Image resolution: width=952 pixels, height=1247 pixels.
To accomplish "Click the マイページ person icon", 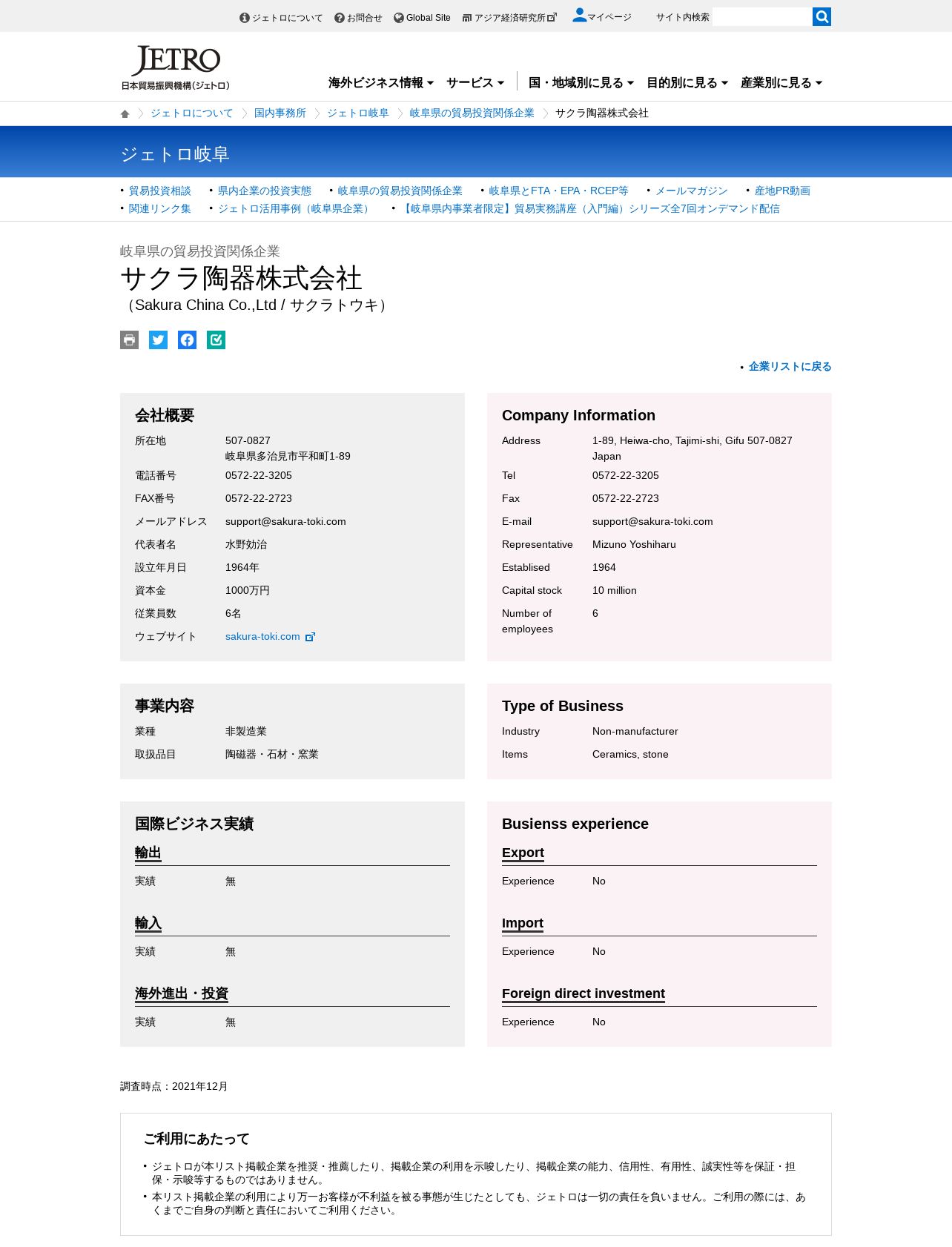I will (x=579, y=15).
